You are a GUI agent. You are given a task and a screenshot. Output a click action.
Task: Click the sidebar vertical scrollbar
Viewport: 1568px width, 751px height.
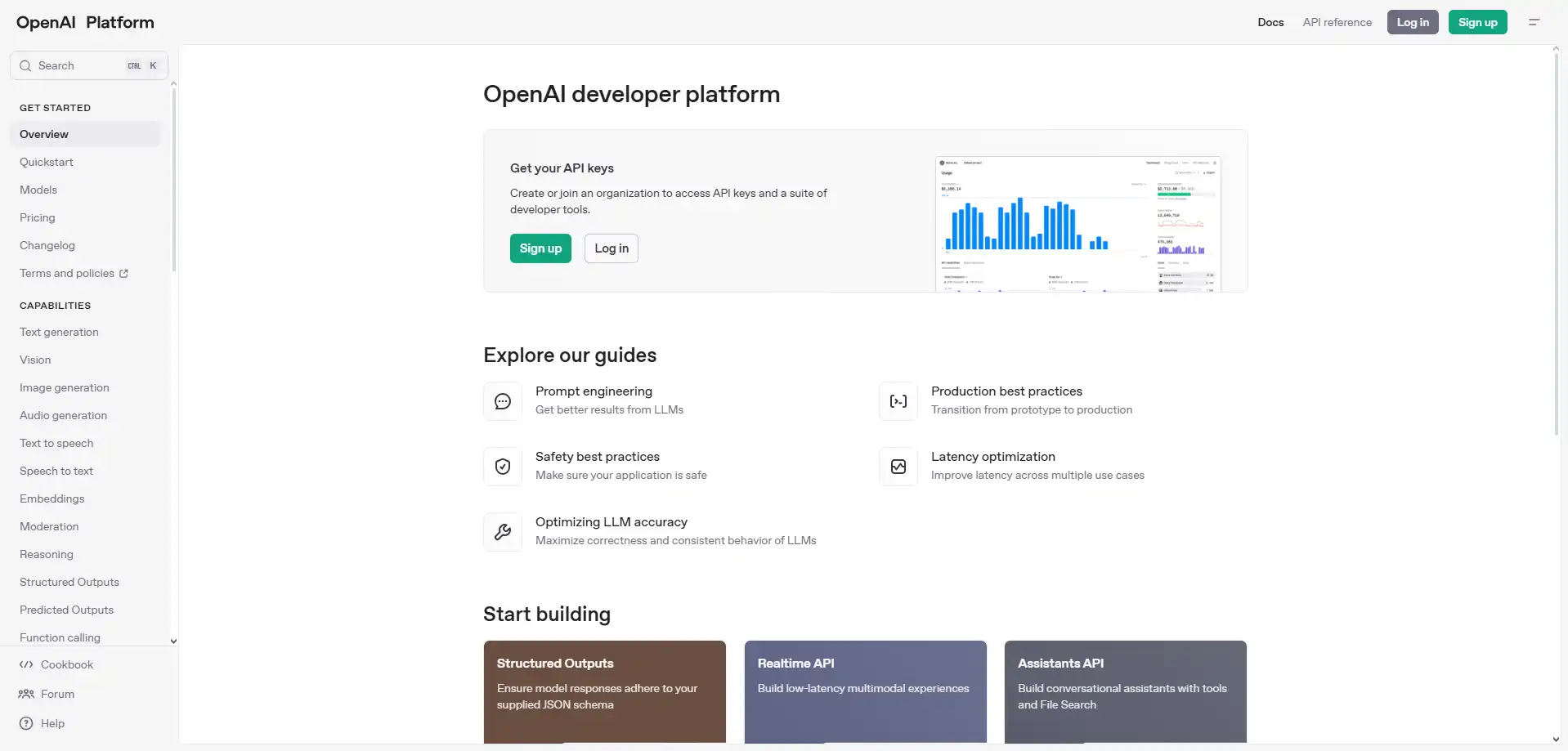(x=173, y=180)
